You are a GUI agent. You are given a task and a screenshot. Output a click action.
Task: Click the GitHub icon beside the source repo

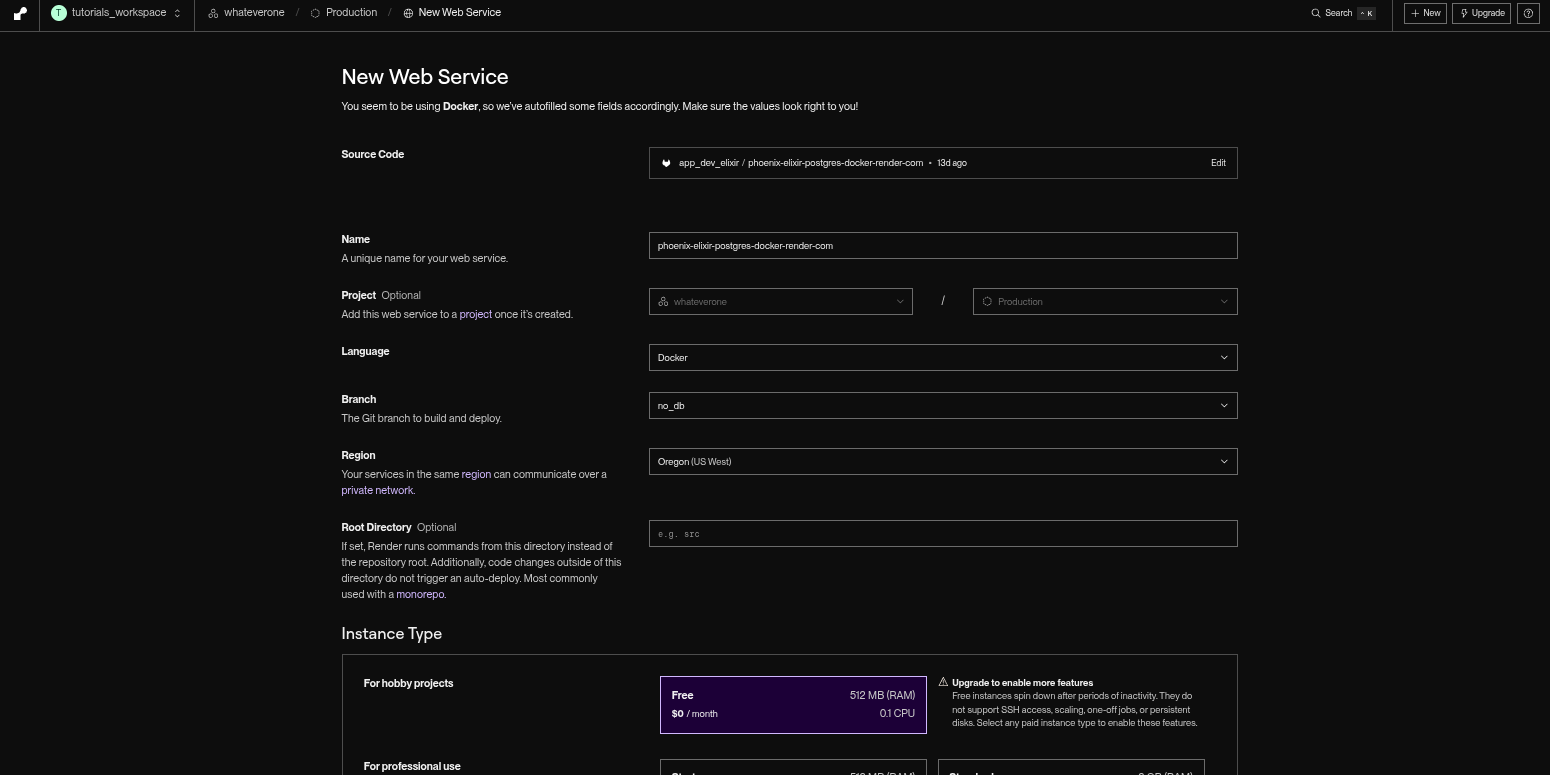tap(666, 162)
